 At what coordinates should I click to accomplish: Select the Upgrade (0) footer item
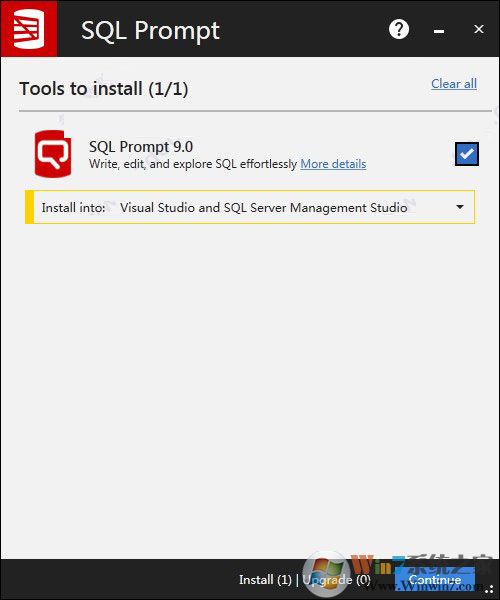pyautogui.click(x=336, y=580)
